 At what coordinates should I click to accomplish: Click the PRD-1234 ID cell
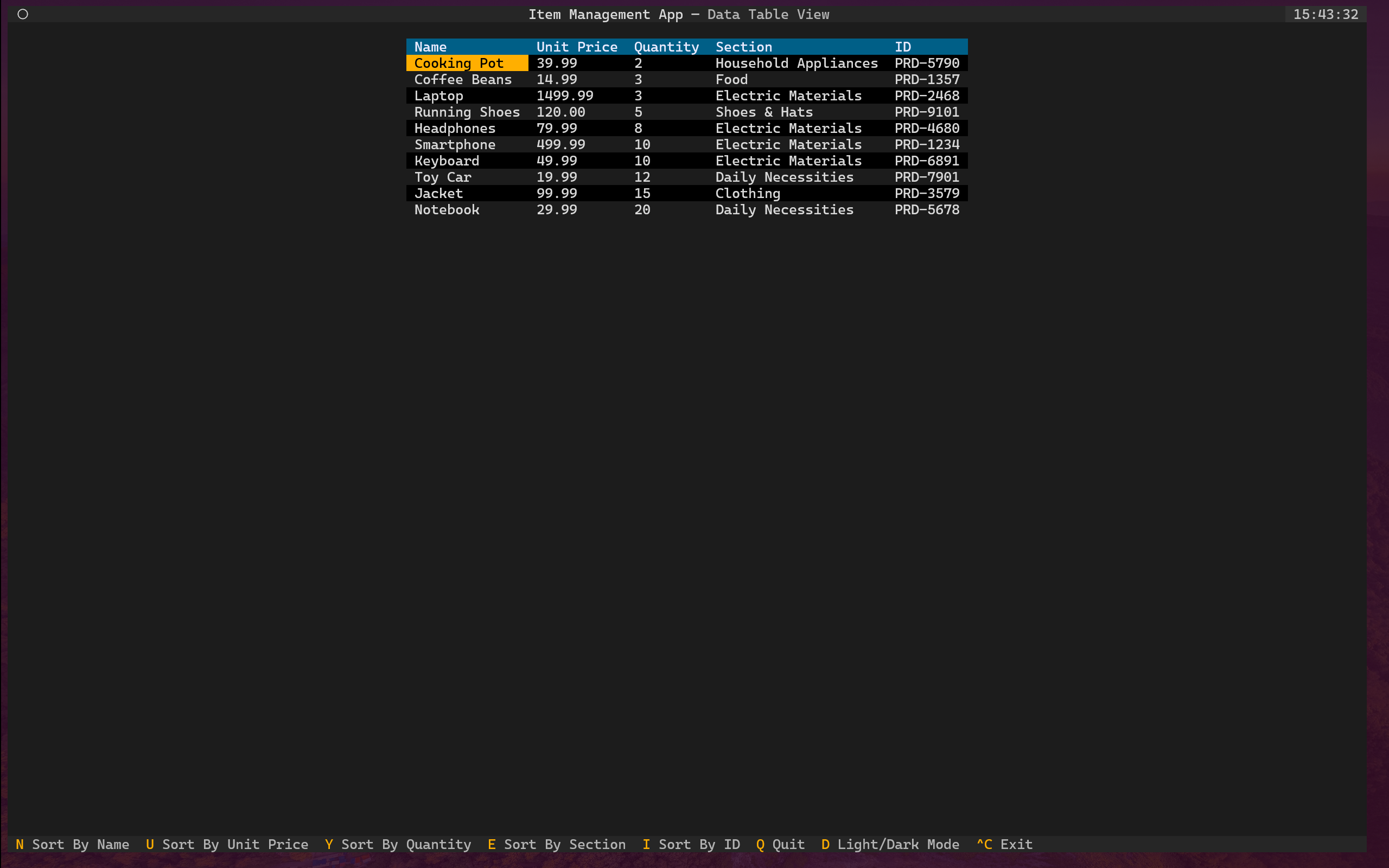click(927, 145)
